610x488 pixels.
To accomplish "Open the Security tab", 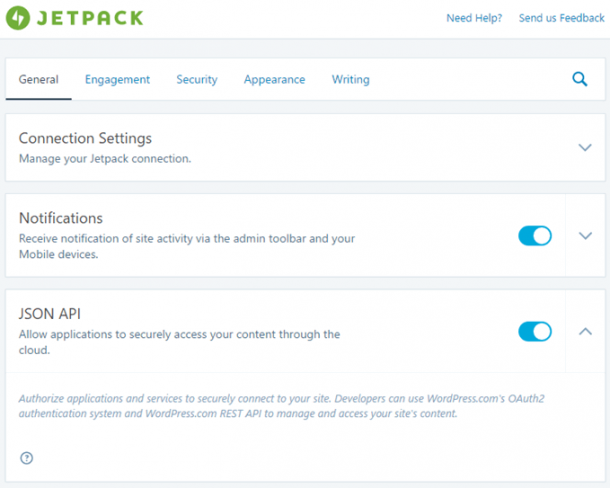I will coord(197,79).
